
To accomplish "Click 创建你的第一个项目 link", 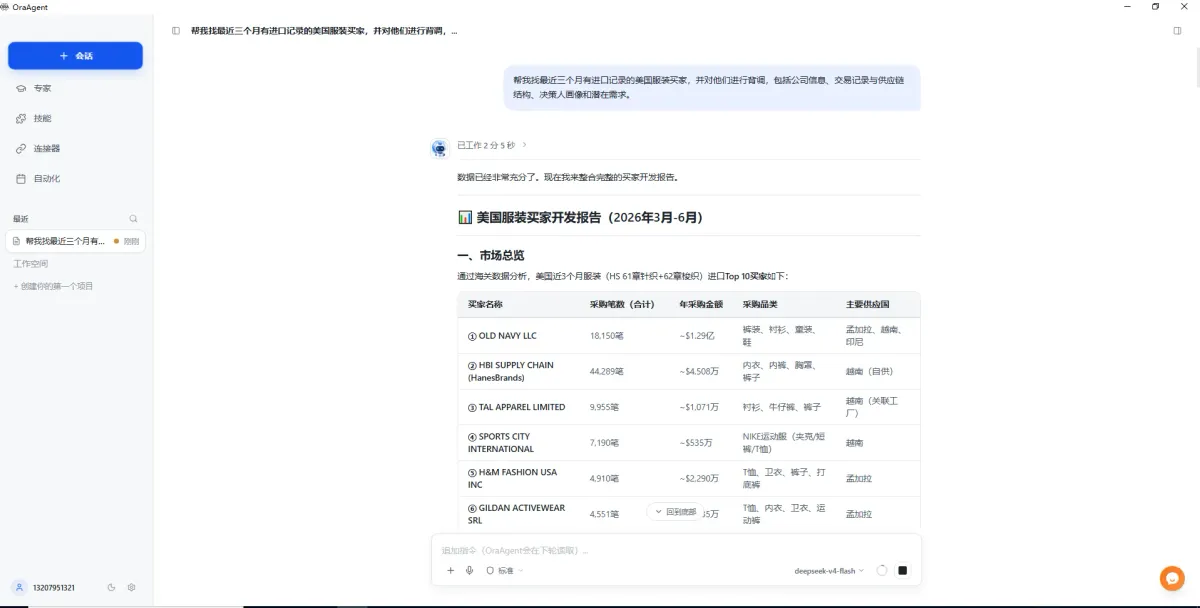I will point(53,286).
